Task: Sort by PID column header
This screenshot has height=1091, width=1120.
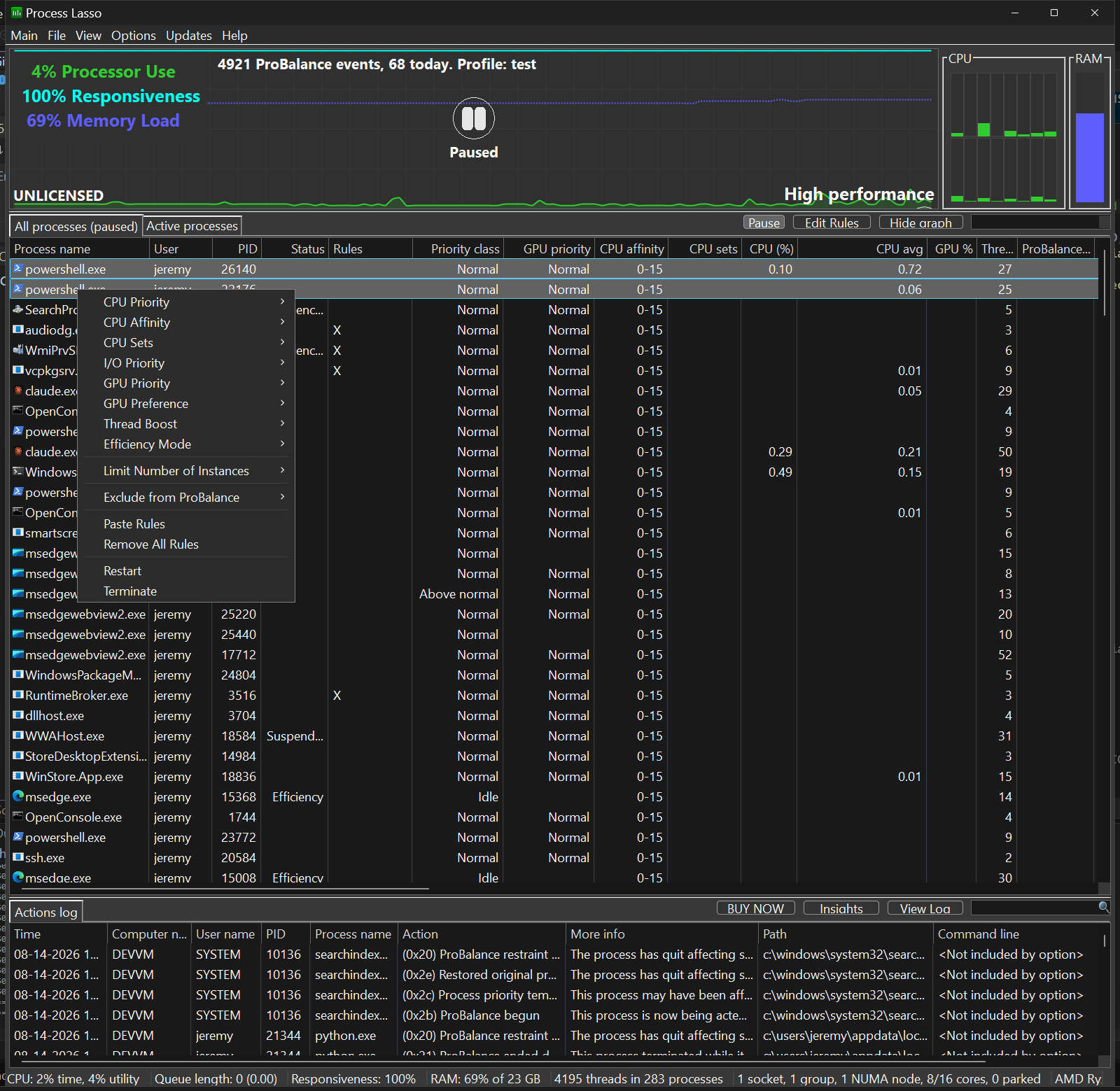Action: (236, 248)
